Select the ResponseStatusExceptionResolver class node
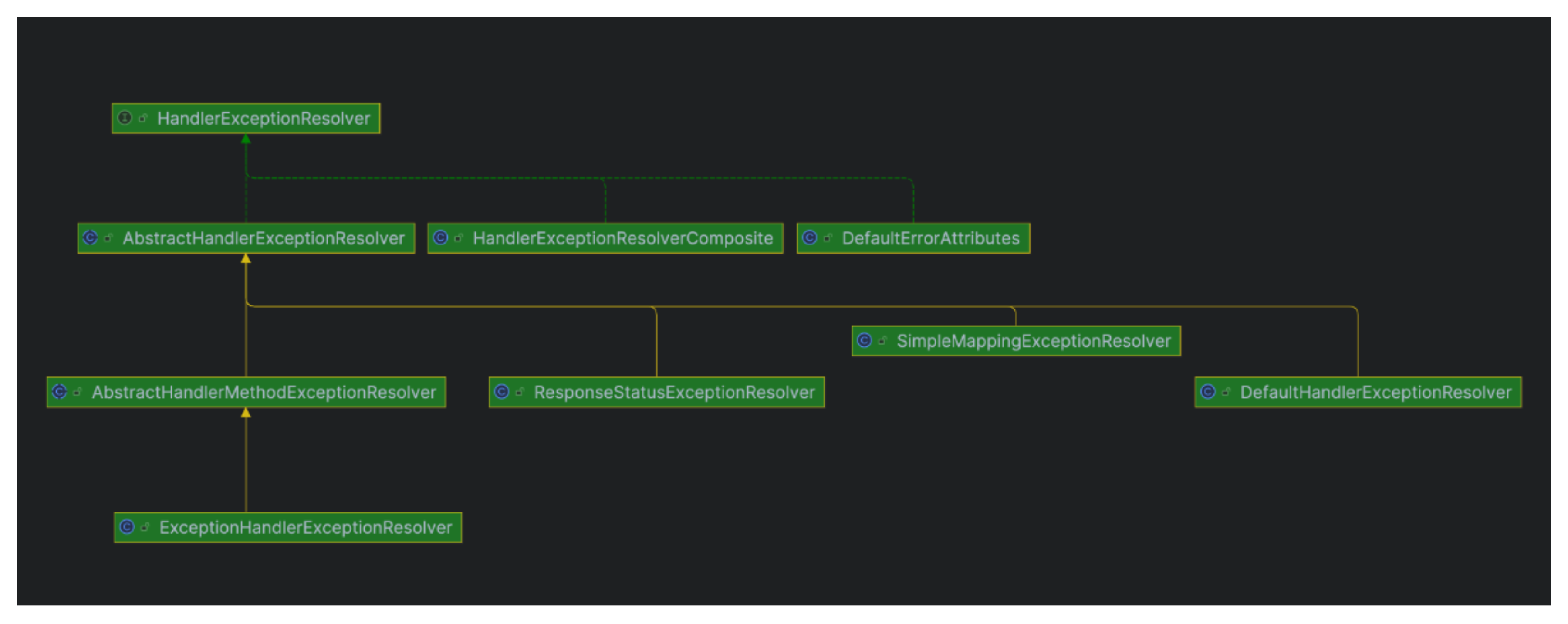1568x624 pixels. pos(674,392)
